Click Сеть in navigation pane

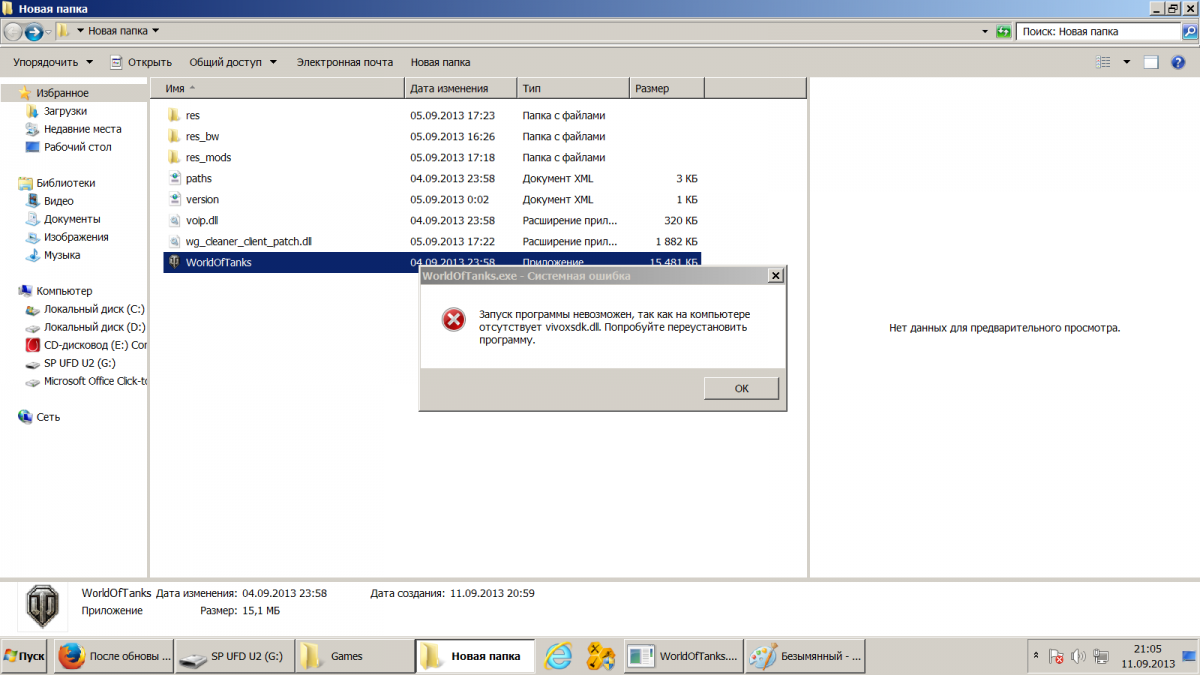(x=48, y=417)
